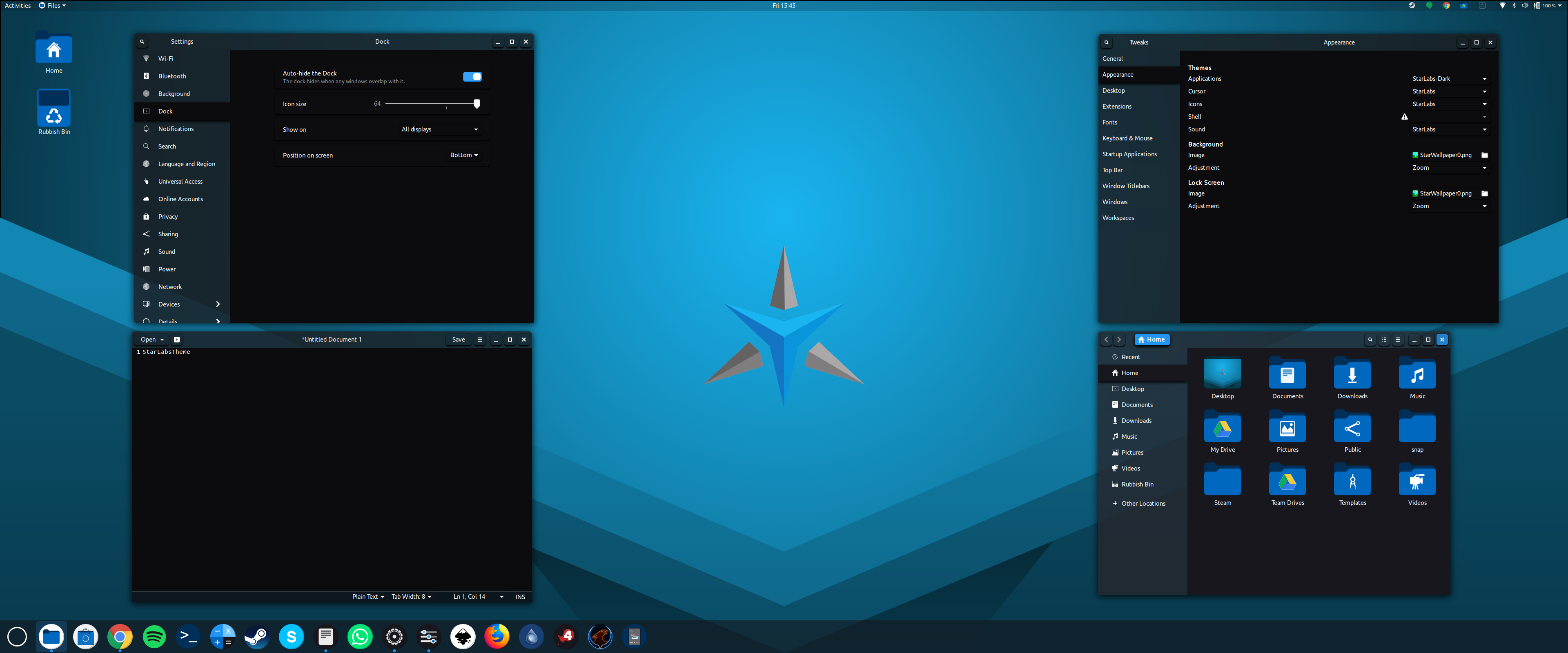Click the search icon in Settings window
The height and width of the screenshot is (653, 1568).
(x=142, y=42)
